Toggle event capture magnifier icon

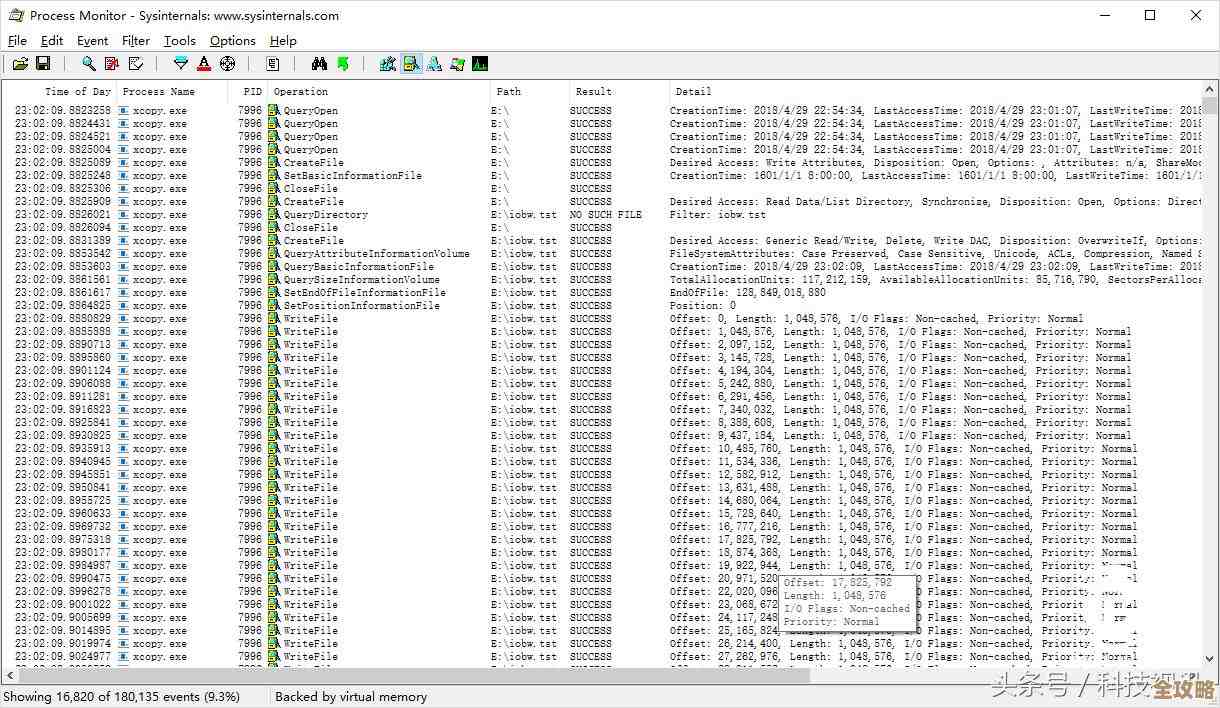89,64
